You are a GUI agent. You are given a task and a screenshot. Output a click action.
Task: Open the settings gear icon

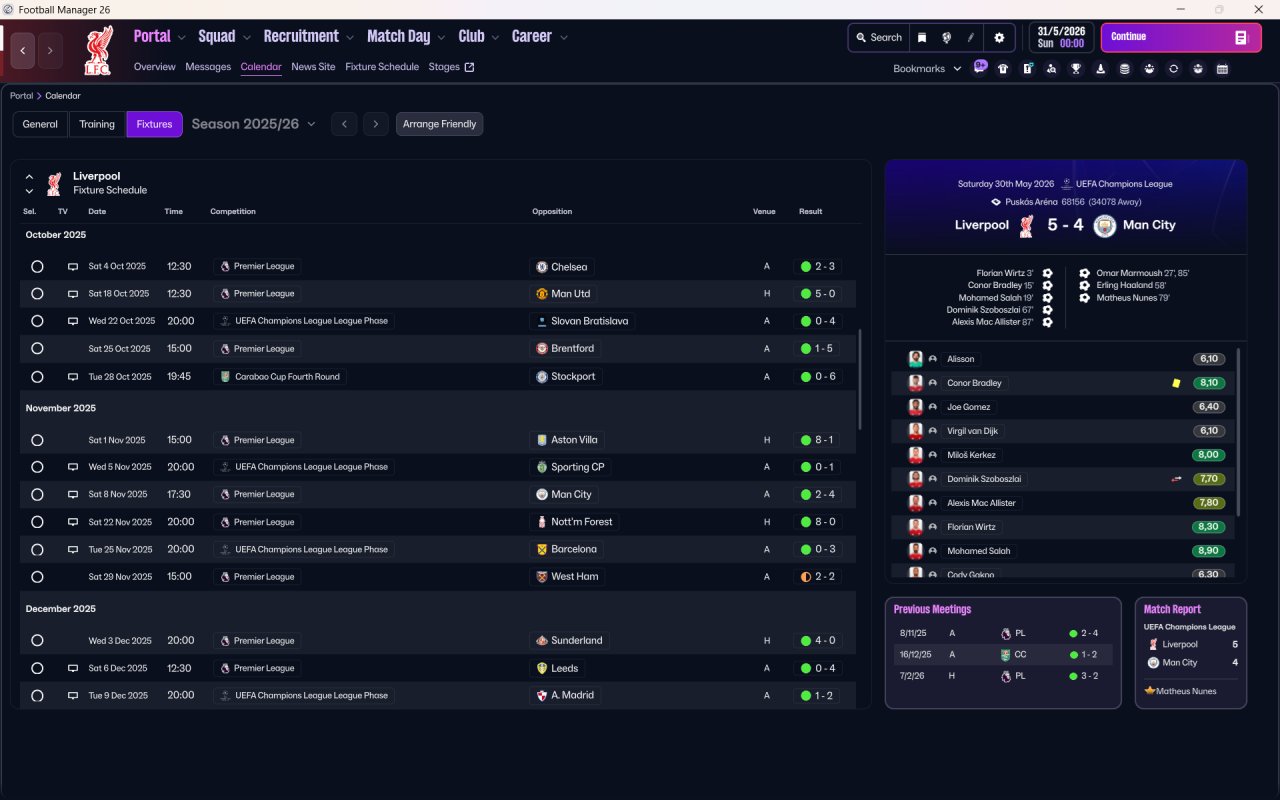coord(998,38)
